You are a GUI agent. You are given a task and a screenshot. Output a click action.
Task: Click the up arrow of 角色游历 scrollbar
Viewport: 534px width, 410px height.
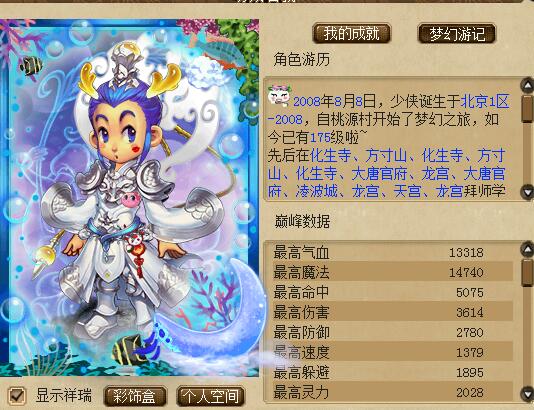click(x=528, y=85)
